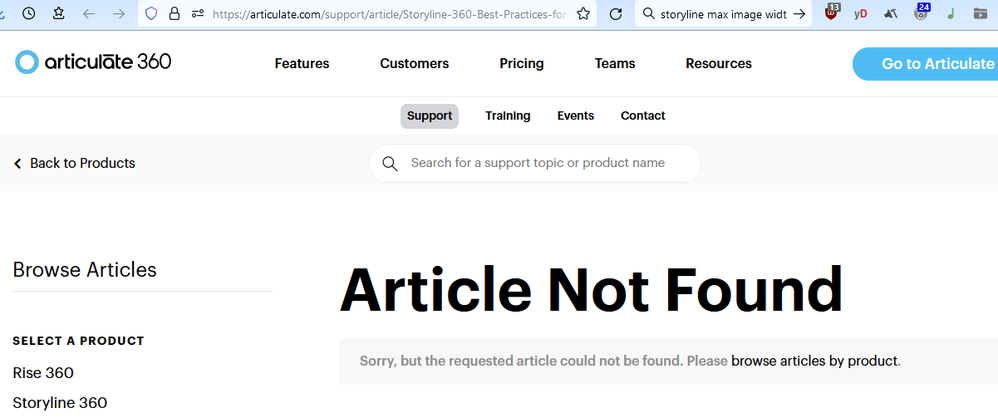The image size is (998, 418).
Task: Click Back to Products link
Action: pos(74,164)
